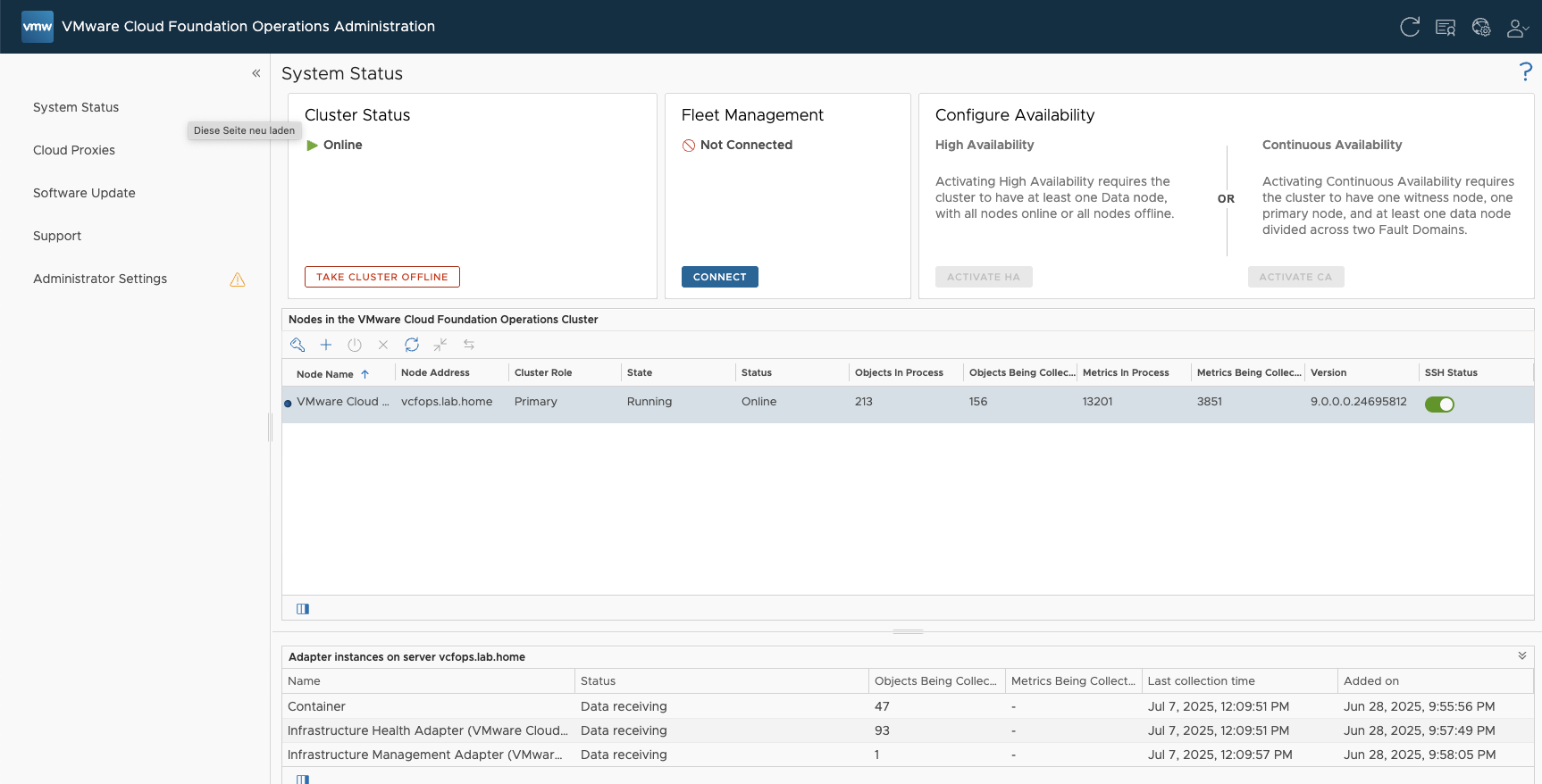The height and width of the screenshot is (784, 1542).
Task: Click the horizontal splitter handle between panels
Action: point(908,631)
